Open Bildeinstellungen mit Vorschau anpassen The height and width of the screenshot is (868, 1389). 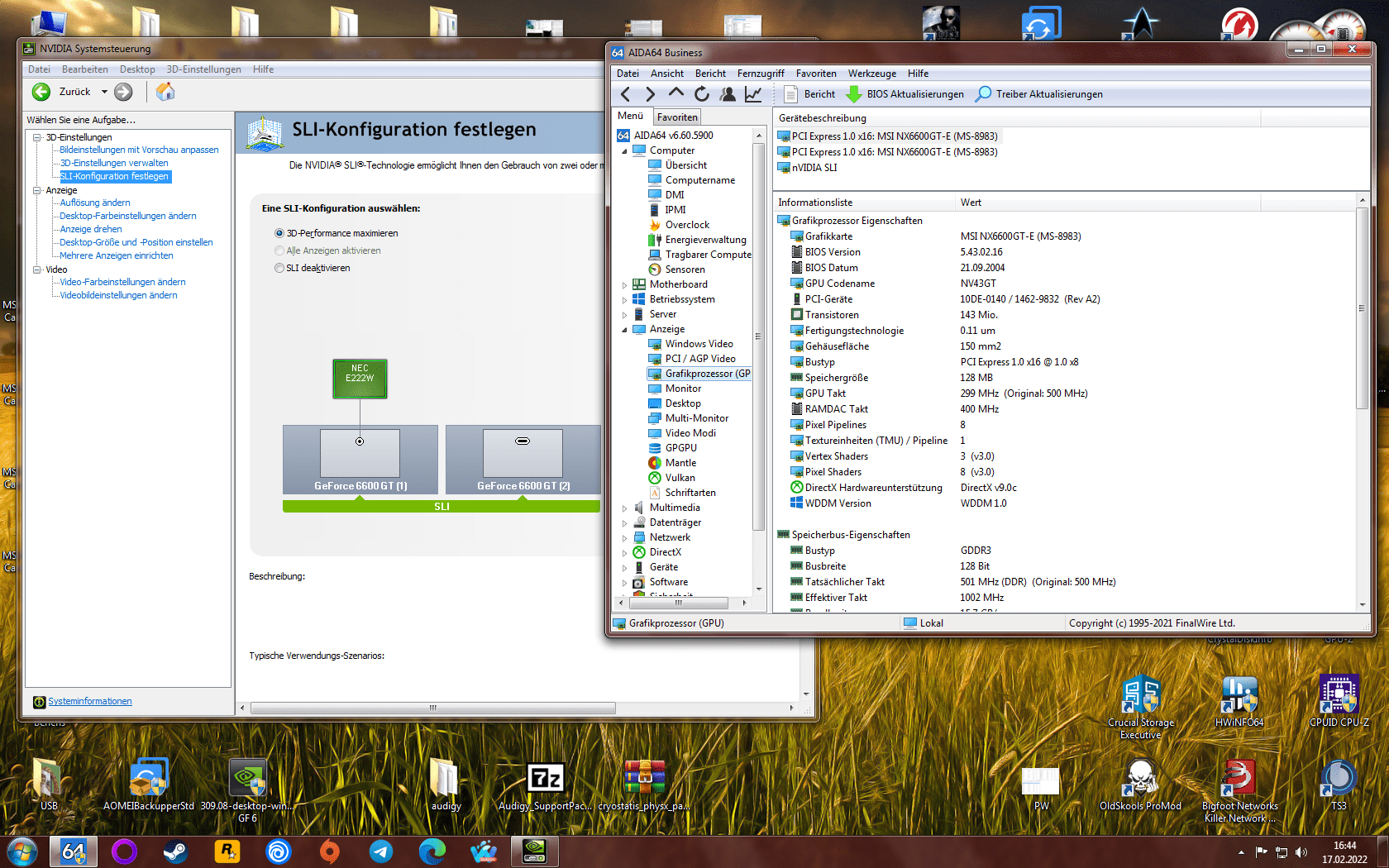(x=139, y=150)
